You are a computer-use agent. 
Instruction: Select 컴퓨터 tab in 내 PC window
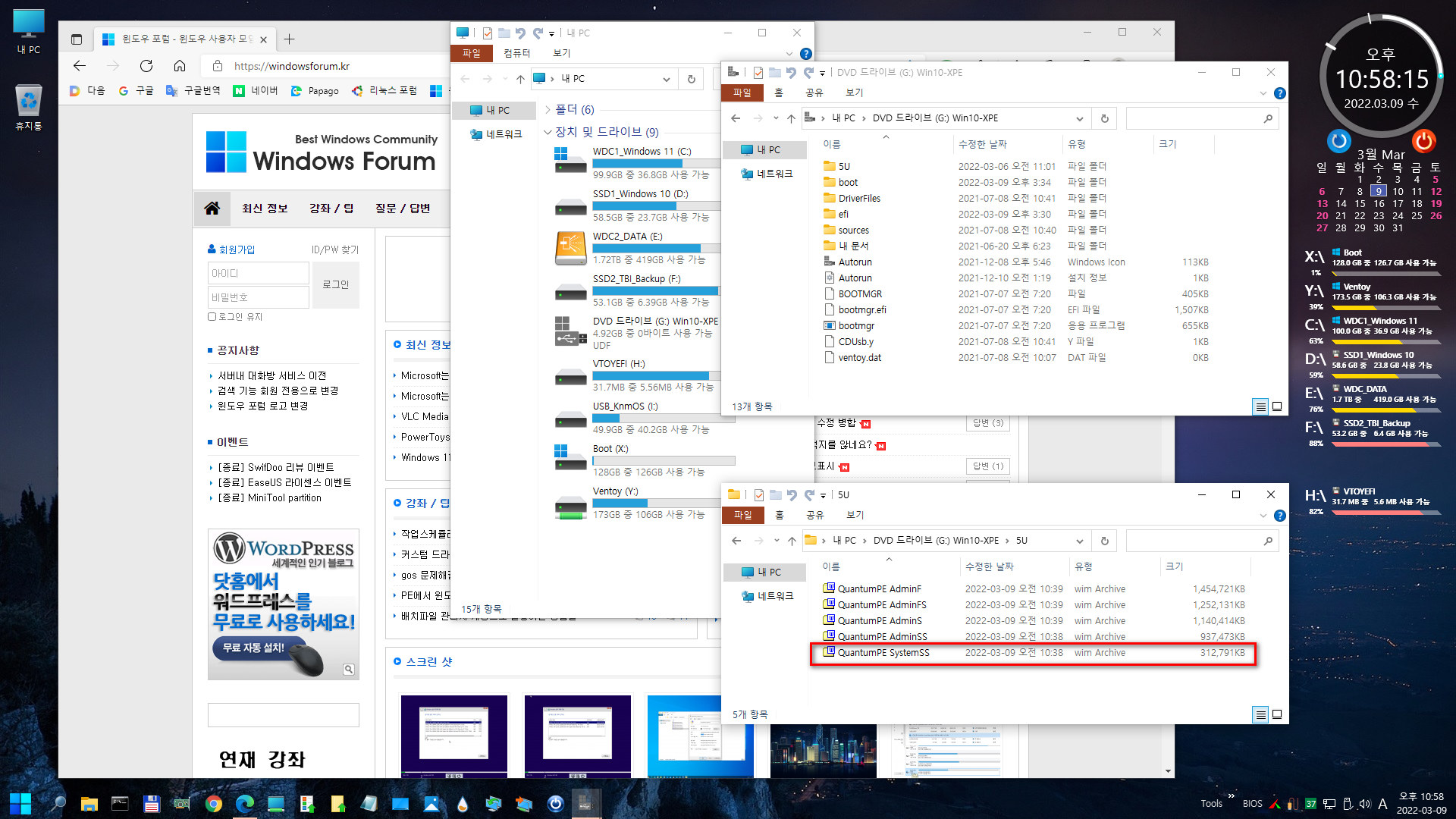point(516,53)
